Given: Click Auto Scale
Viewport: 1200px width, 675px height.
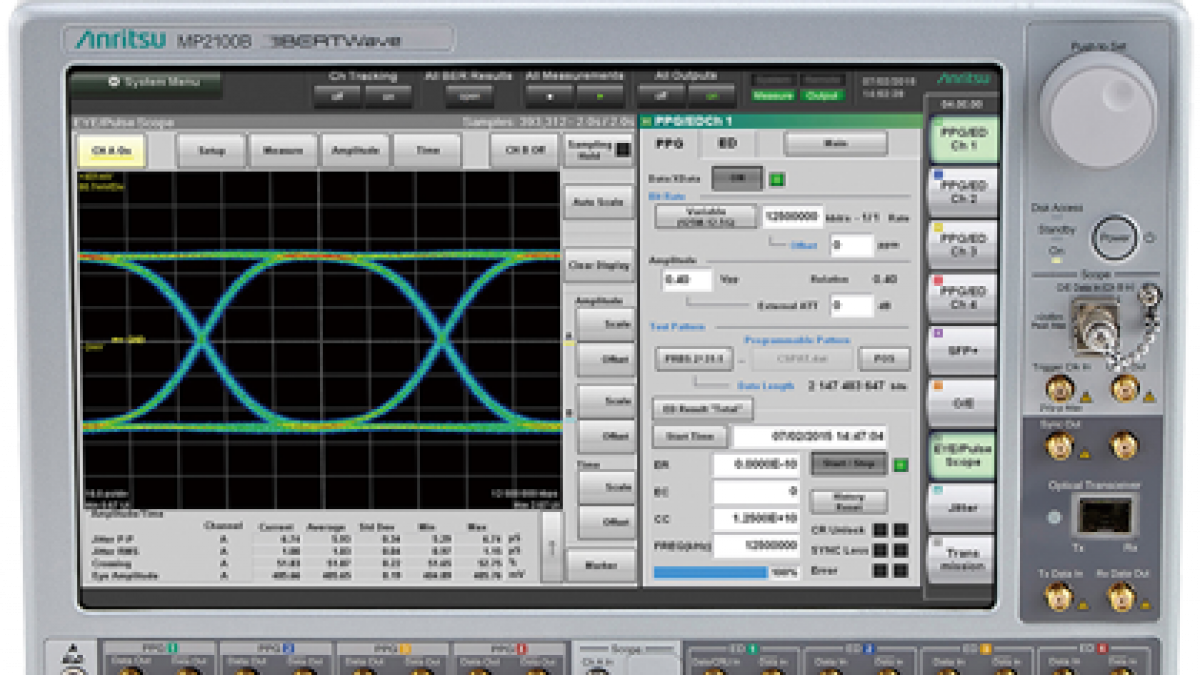Looking at the screenshot, I should 598,202.
